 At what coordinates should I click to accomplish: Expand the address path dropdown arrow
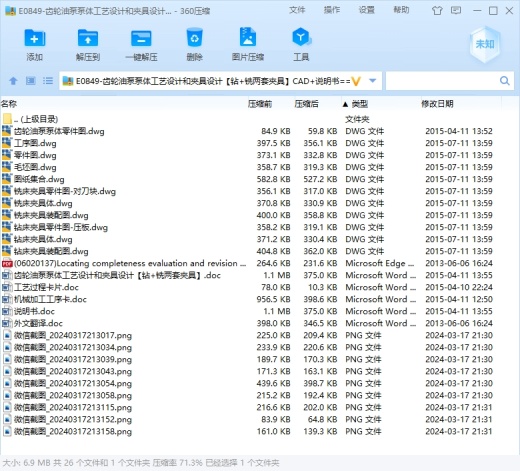pos(373,81)
